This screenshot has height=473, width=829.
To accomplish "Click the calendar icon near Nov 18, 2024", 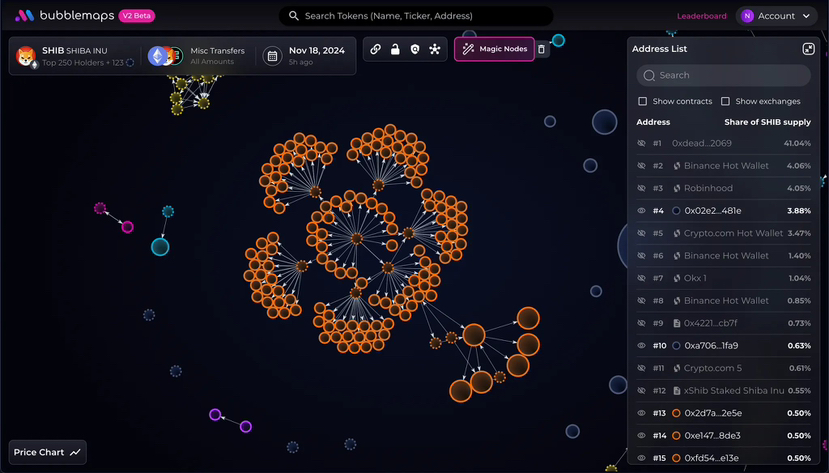I will (x=272, y=56).
